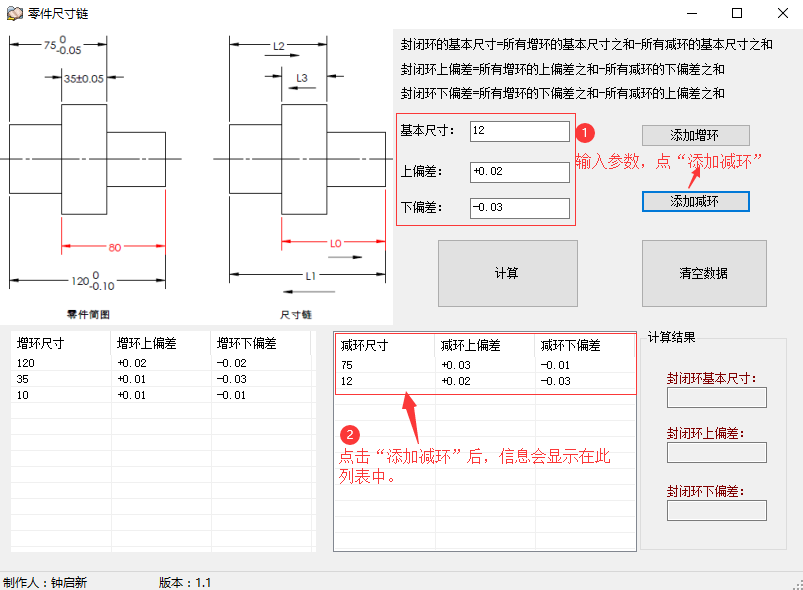Click the 减环上偏差 column header

click(x=485, y=345)
